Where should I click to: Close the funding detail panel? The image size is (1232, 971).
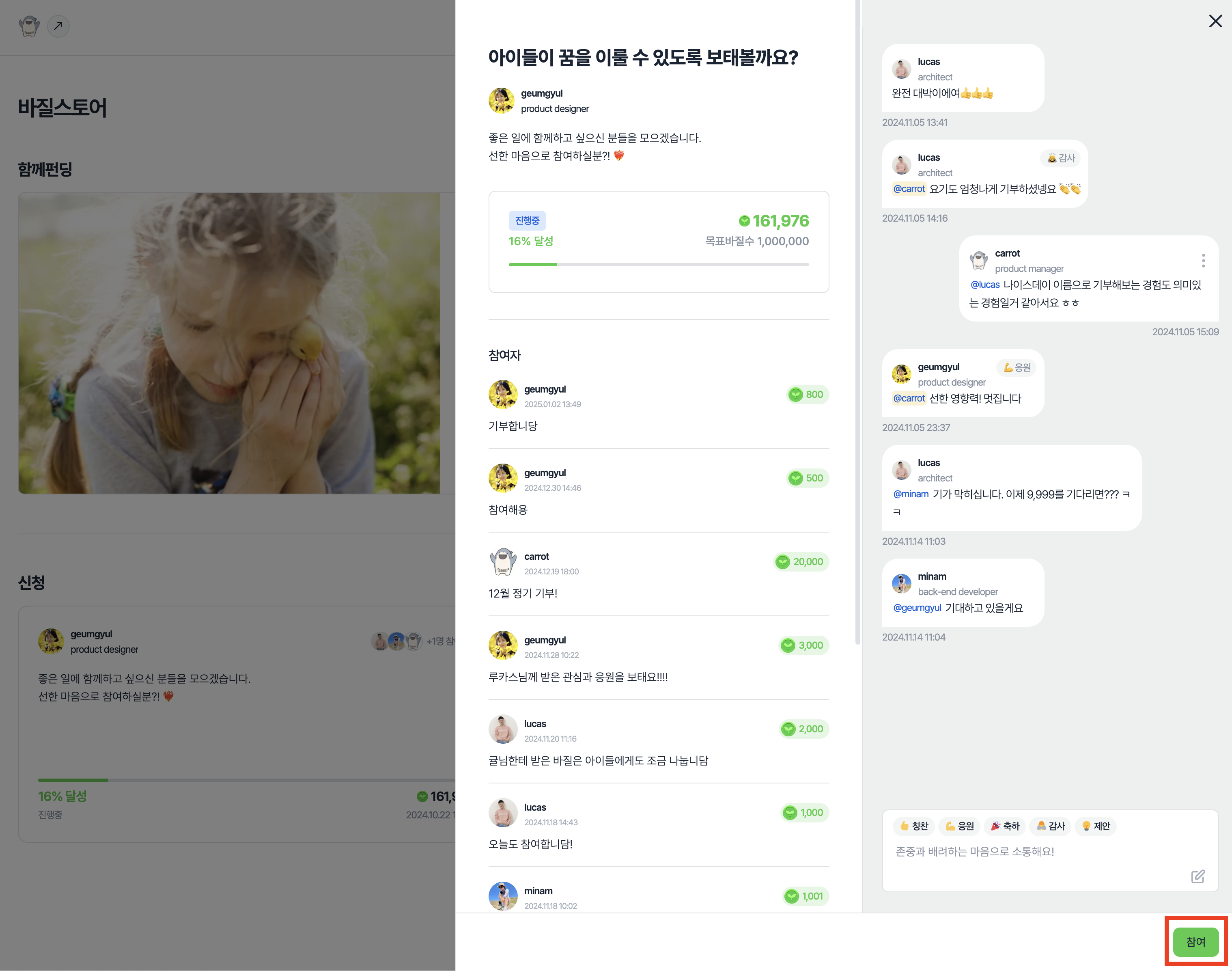1215,21
